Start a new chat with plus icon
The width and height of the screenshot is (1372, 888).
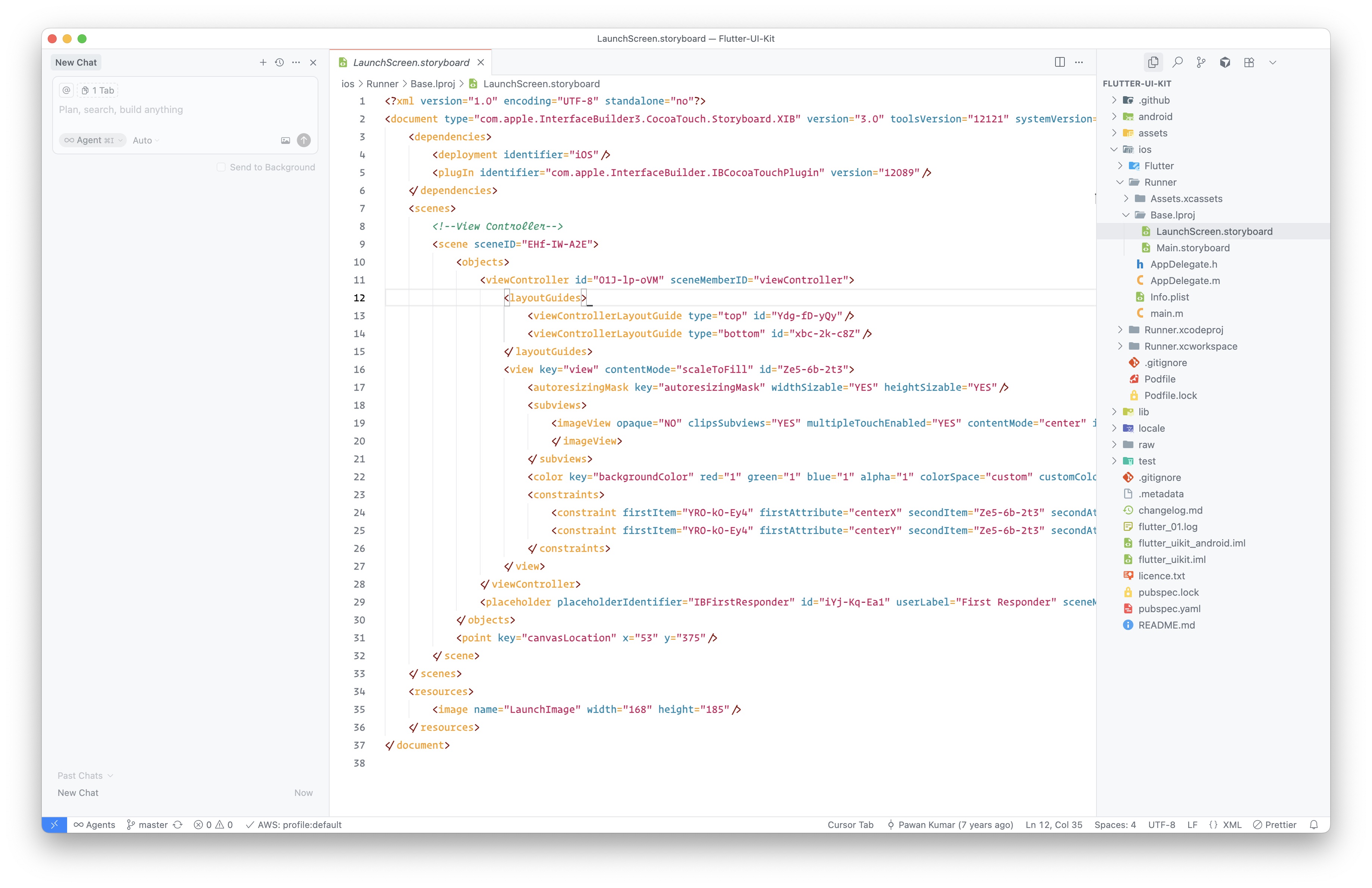point(263,62)
